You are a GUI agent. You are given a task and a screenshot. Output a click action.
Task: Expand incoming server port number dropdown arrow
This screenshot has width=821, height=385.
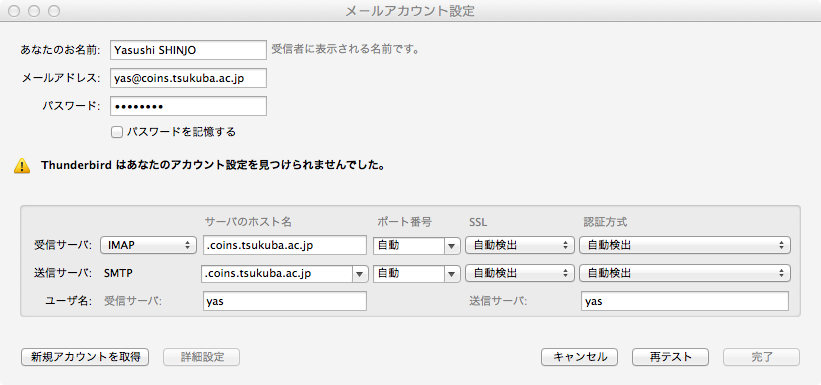451,245
